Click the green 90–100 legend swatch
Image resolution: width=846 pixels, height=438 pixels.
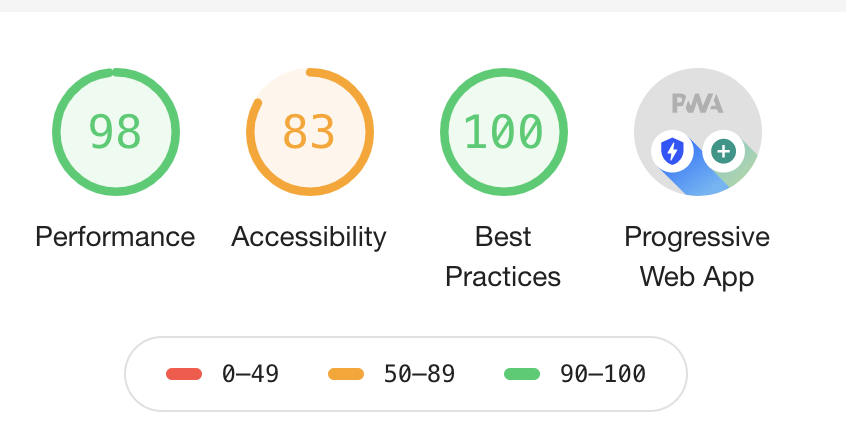pos(522,374)
